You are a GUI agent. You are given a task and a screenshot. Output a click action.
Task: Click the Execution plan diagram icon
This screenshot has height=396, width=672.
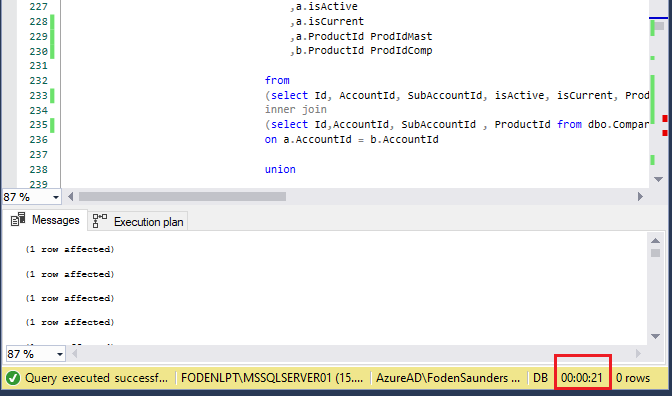point(100,221)
